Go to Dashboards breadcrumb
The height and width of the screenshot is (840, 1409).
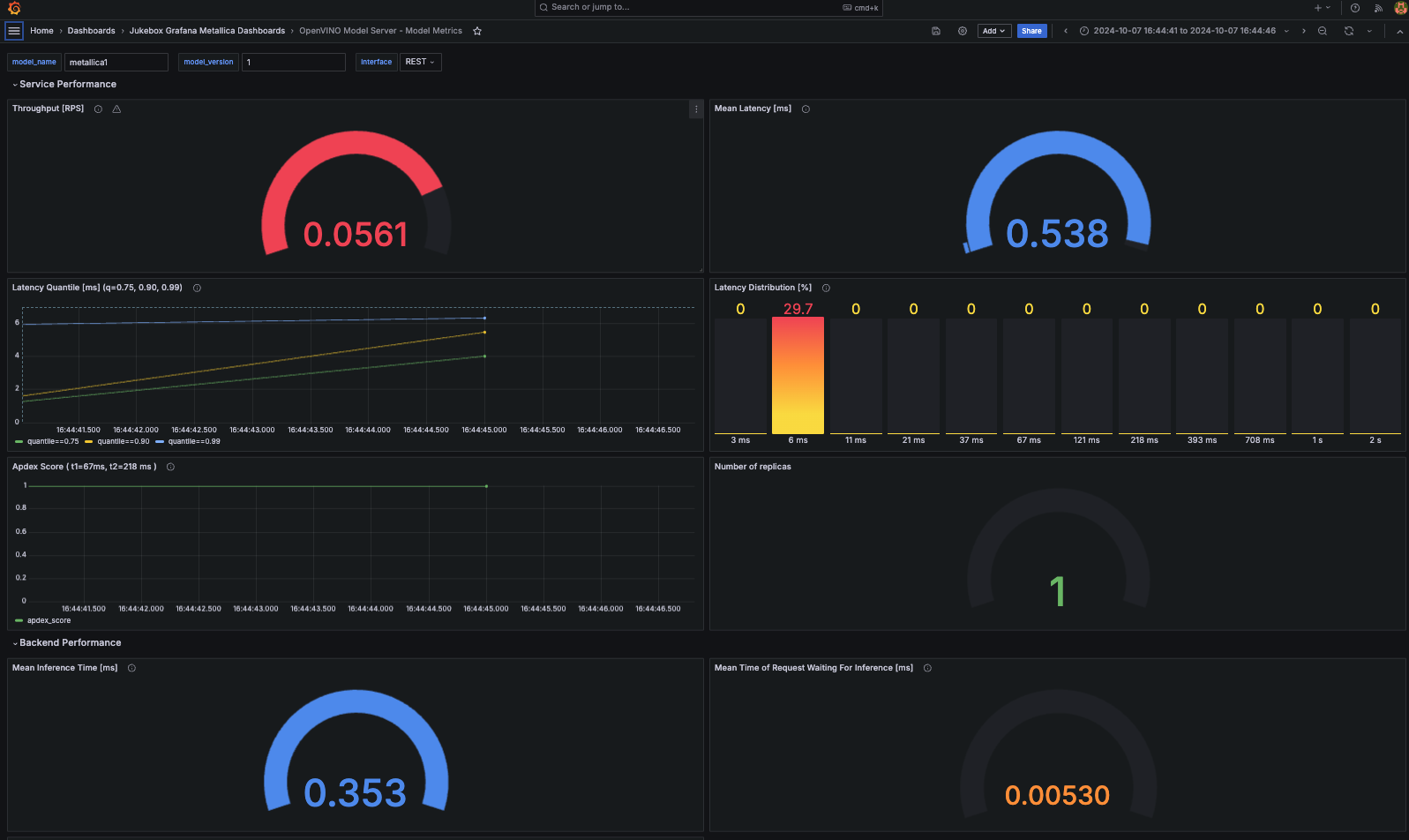tap(91, 31)
